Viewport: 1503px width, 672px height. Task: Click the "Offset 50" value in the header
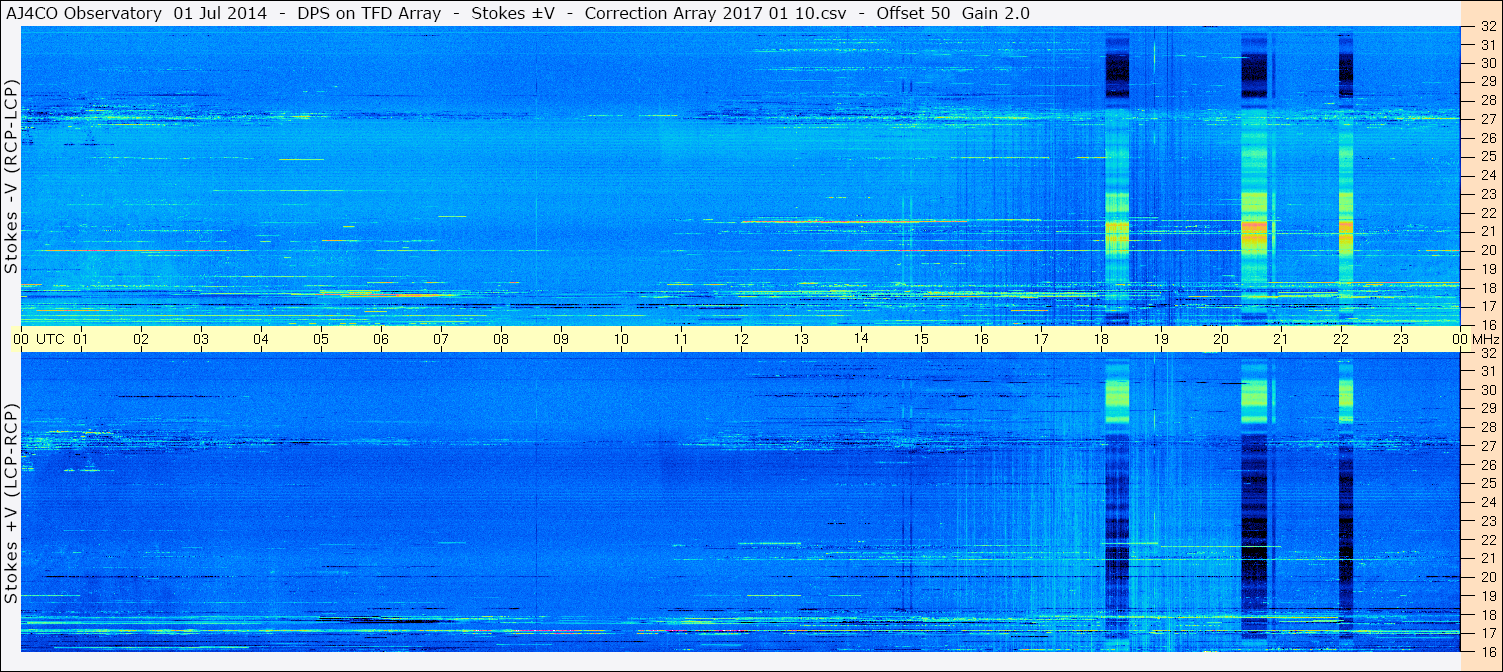[x=913, y=13]
